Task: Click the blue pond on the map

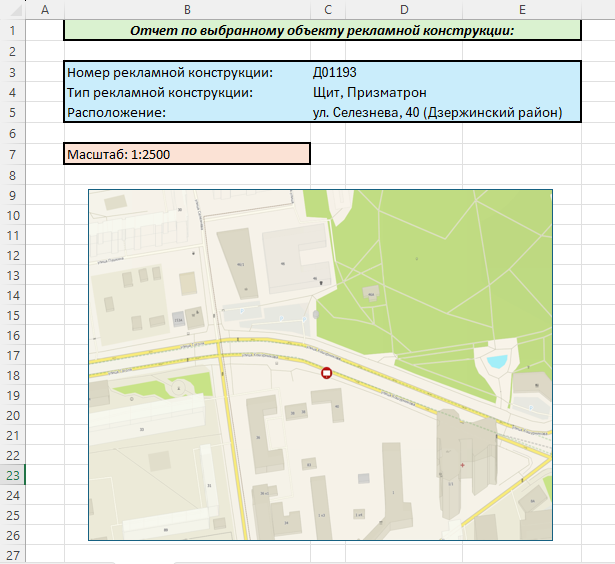Action: 496,360
